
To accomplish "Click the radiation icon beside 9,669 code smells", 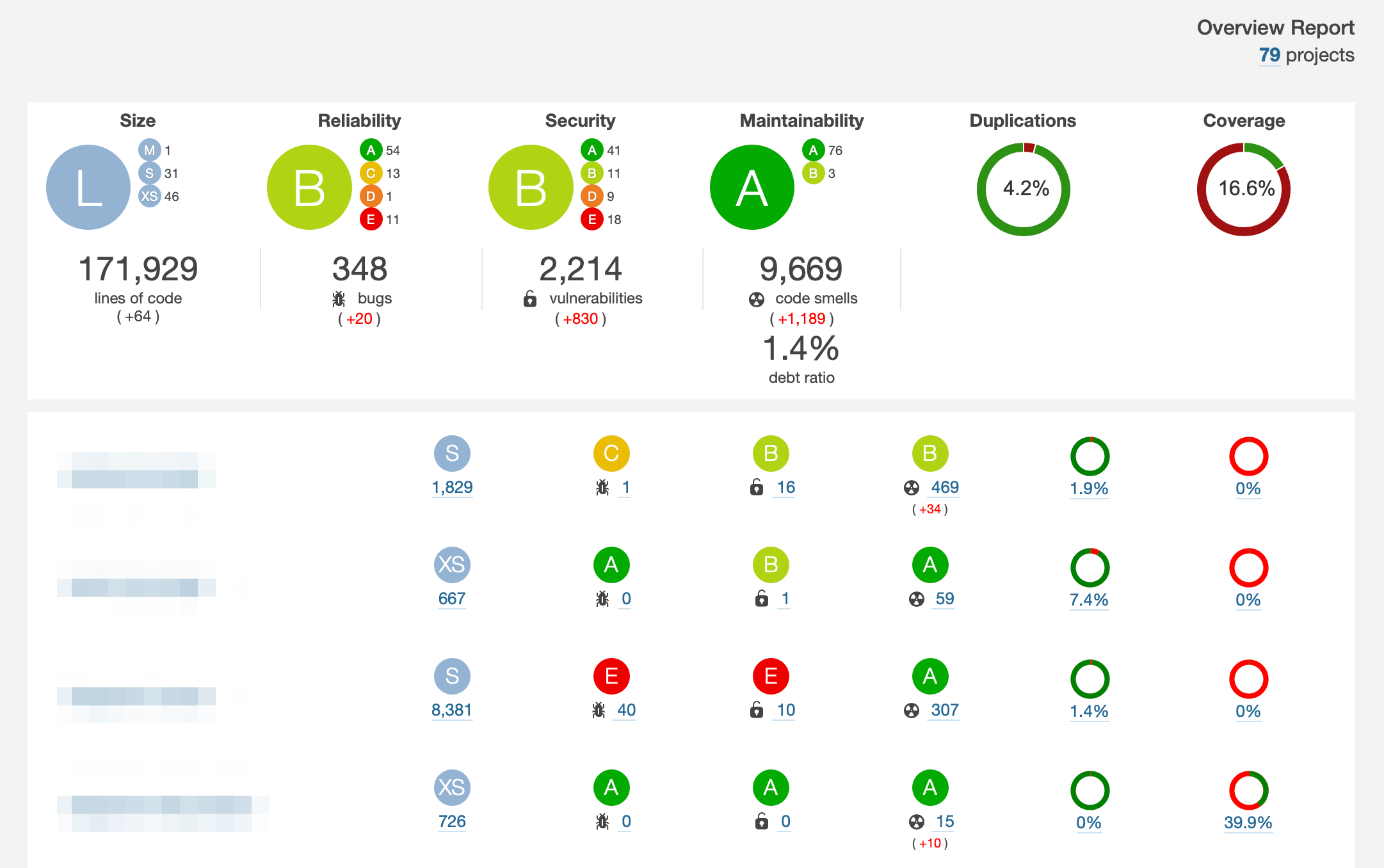I will click(x=757, y=300).
